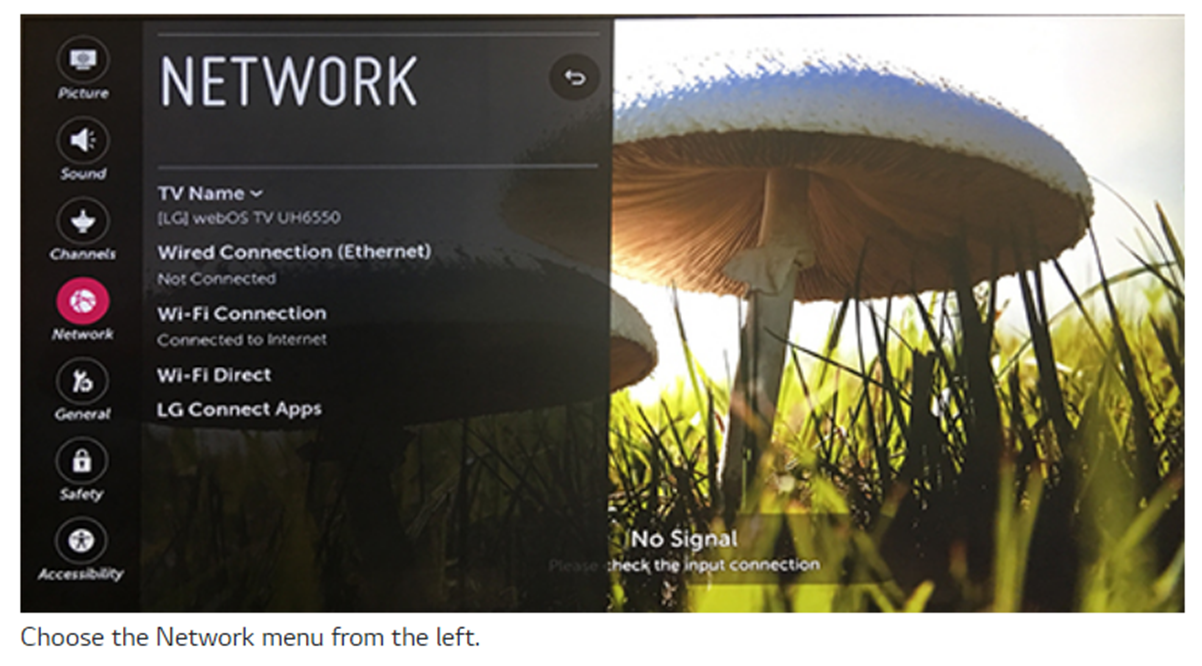Open Wired Connection (Ethernet) settings
This screenshot has height=666, width=1202.
click(294, 252)
